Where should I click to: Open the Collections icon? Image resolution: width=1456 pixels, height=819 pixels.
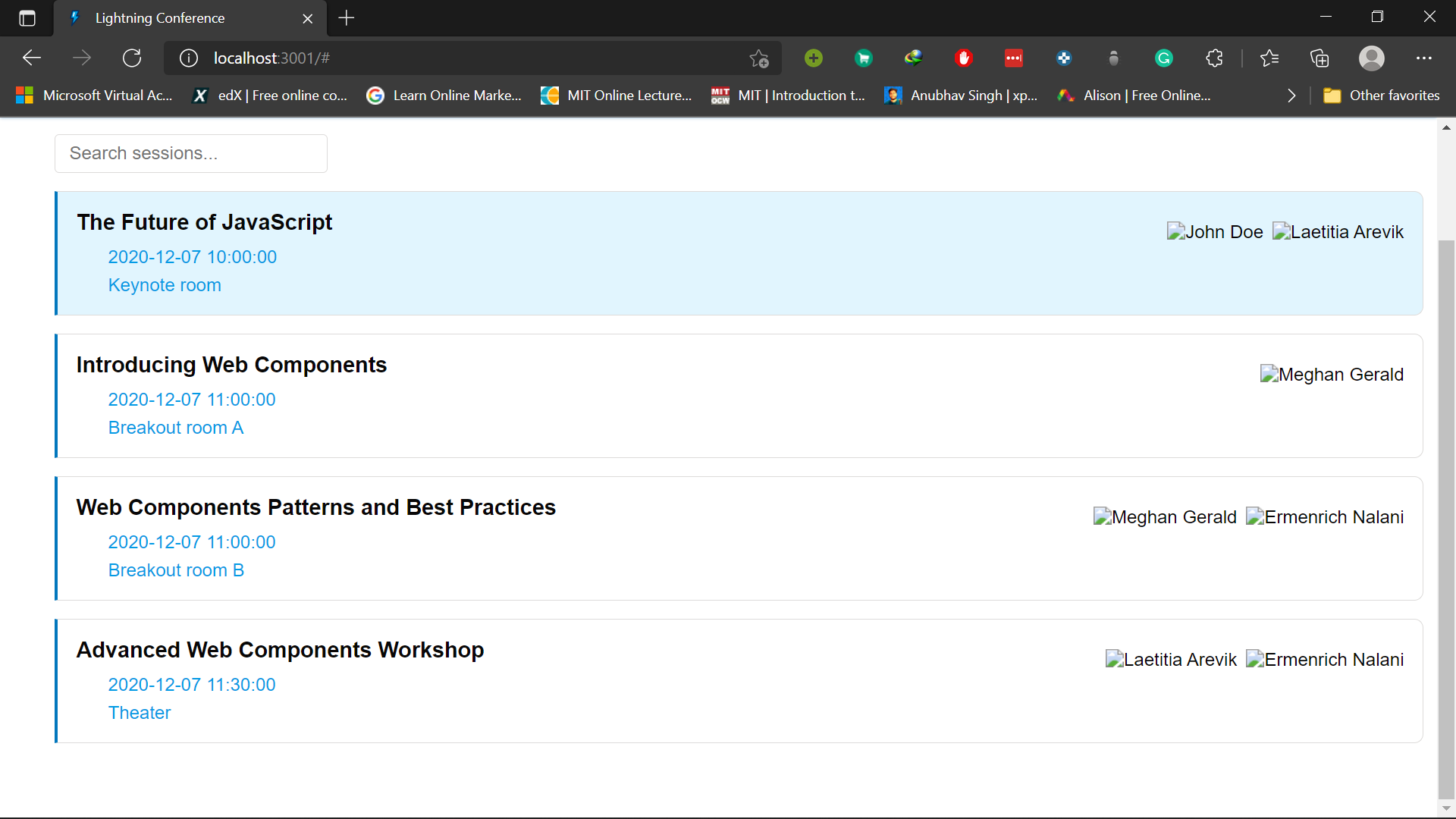click(1319, 58)
